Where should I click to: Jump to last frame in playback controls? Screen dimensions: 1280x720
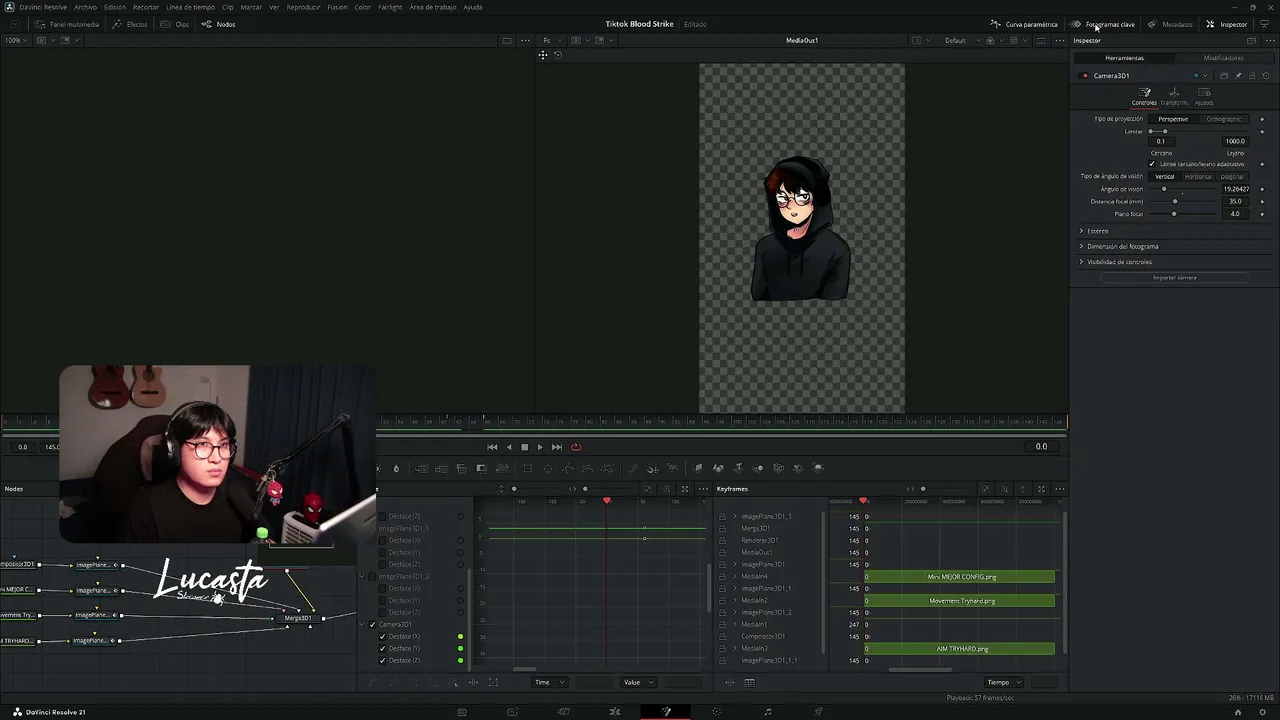557,447
